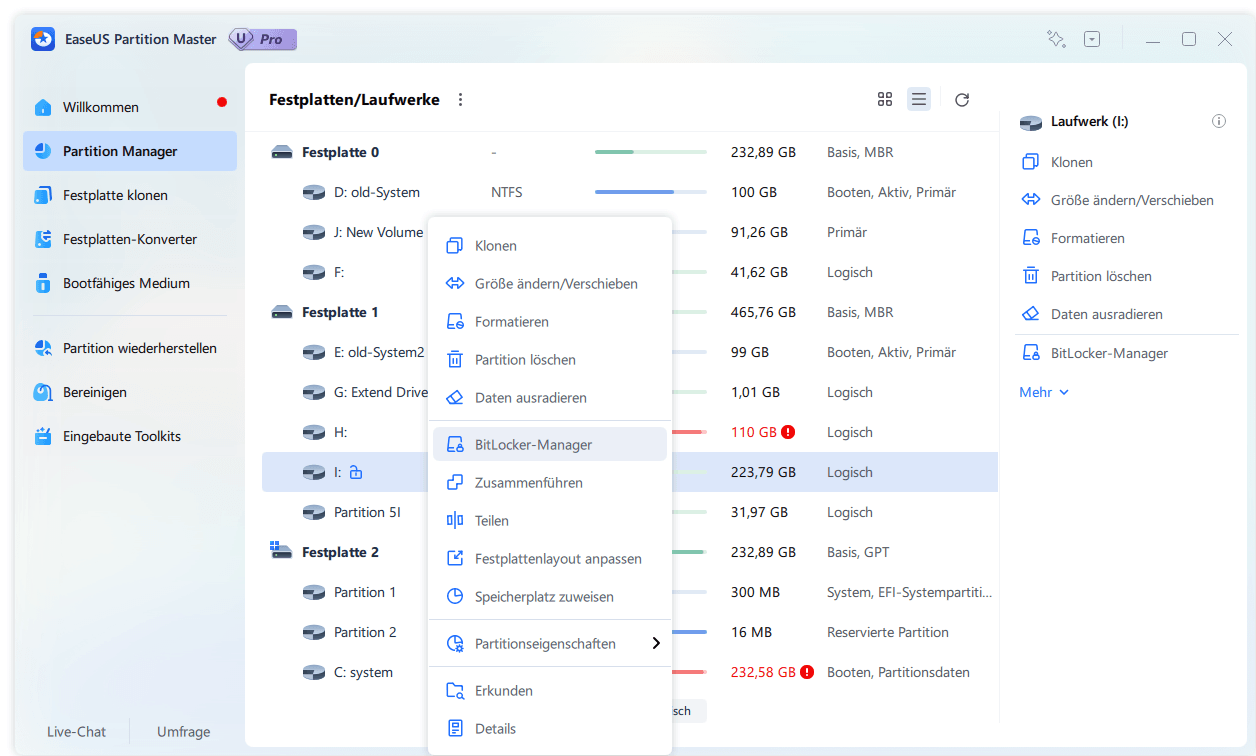Viewport: 1256px width, 756px height.
Task: Click the sparkle icon in title bar
Action: click(1056, 39)
